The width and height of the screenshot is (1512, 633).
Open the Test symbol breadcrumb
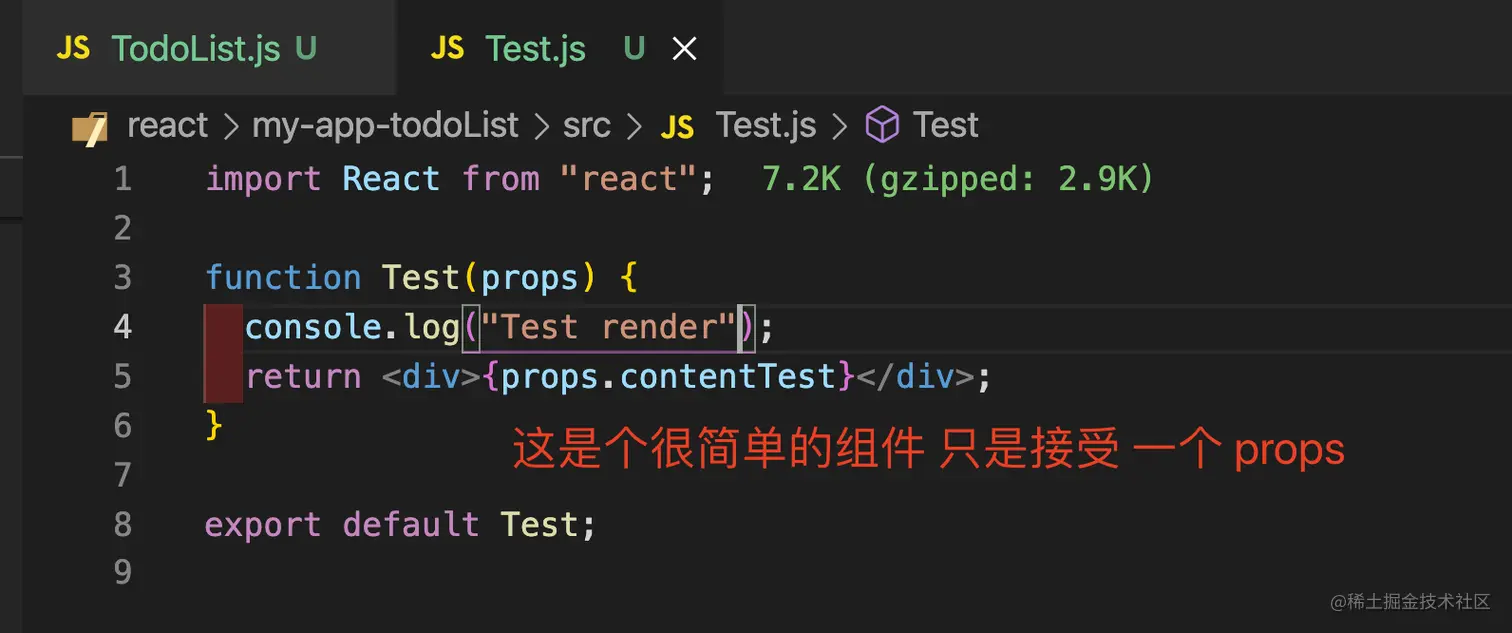pyautogui.click(x=945, y=126)
